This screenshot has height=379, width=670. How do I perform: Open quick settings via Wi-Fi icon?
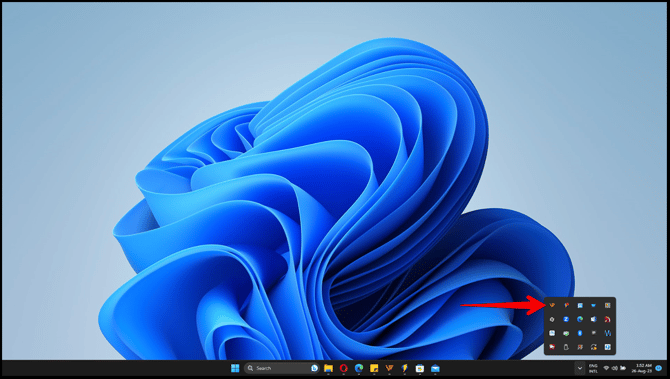click(606, 368)
